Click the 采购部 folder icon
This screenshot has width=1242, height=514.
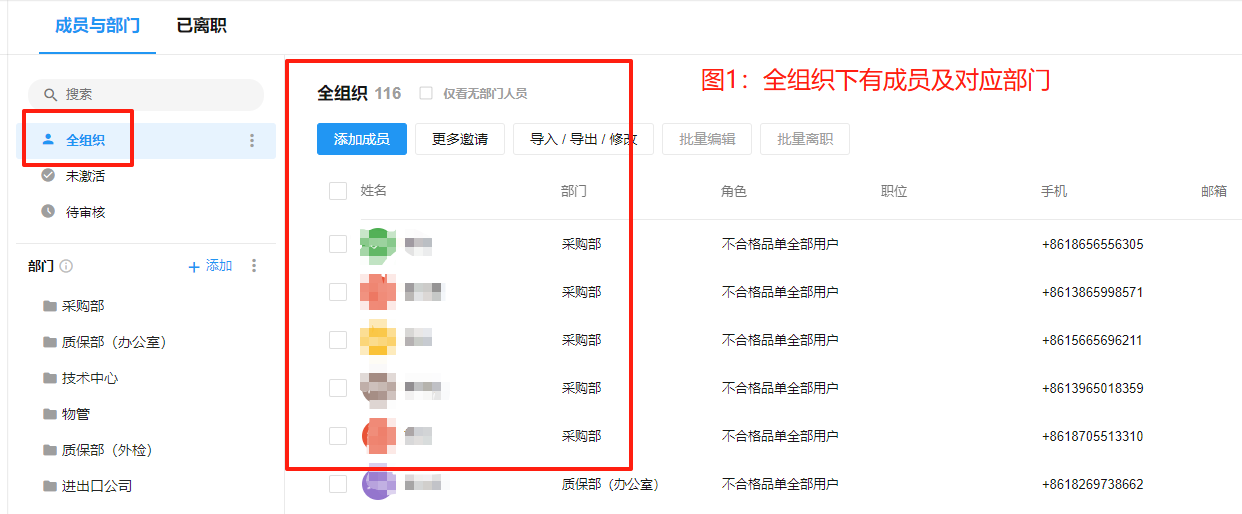(x=50, y=306)
